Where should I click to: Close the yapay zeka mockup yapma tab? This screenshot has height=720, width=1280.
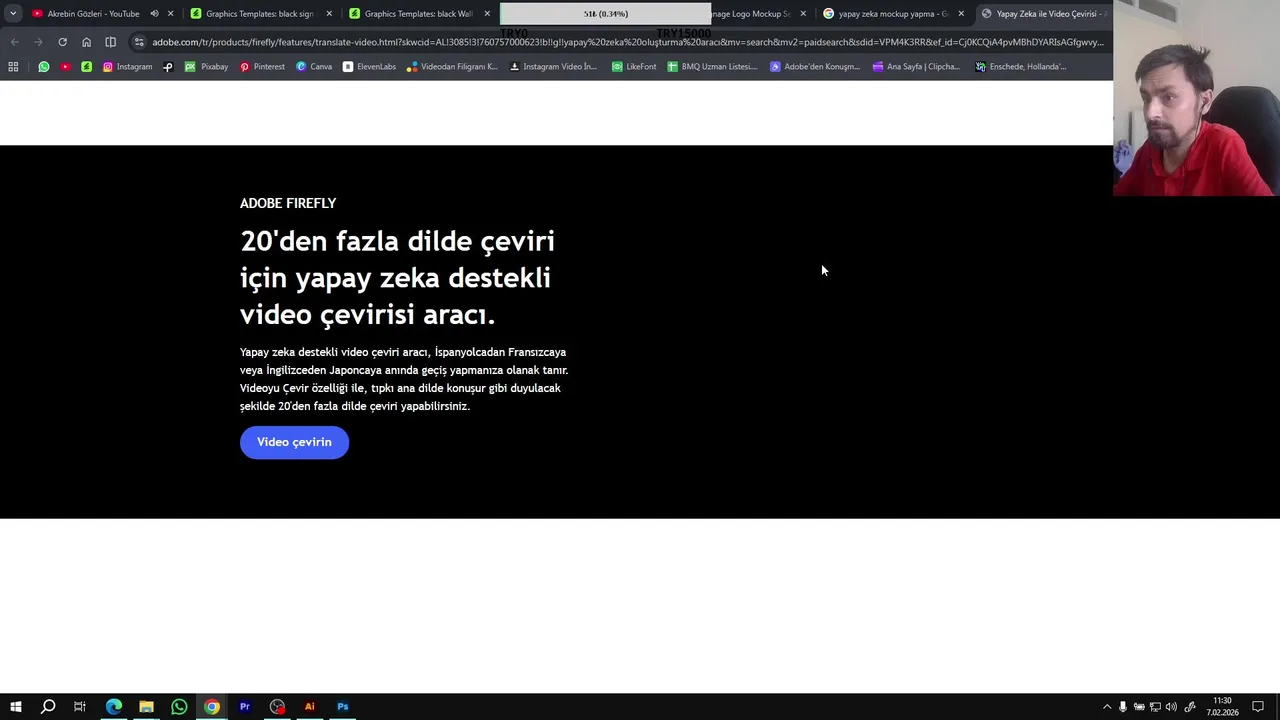[961, 14]
